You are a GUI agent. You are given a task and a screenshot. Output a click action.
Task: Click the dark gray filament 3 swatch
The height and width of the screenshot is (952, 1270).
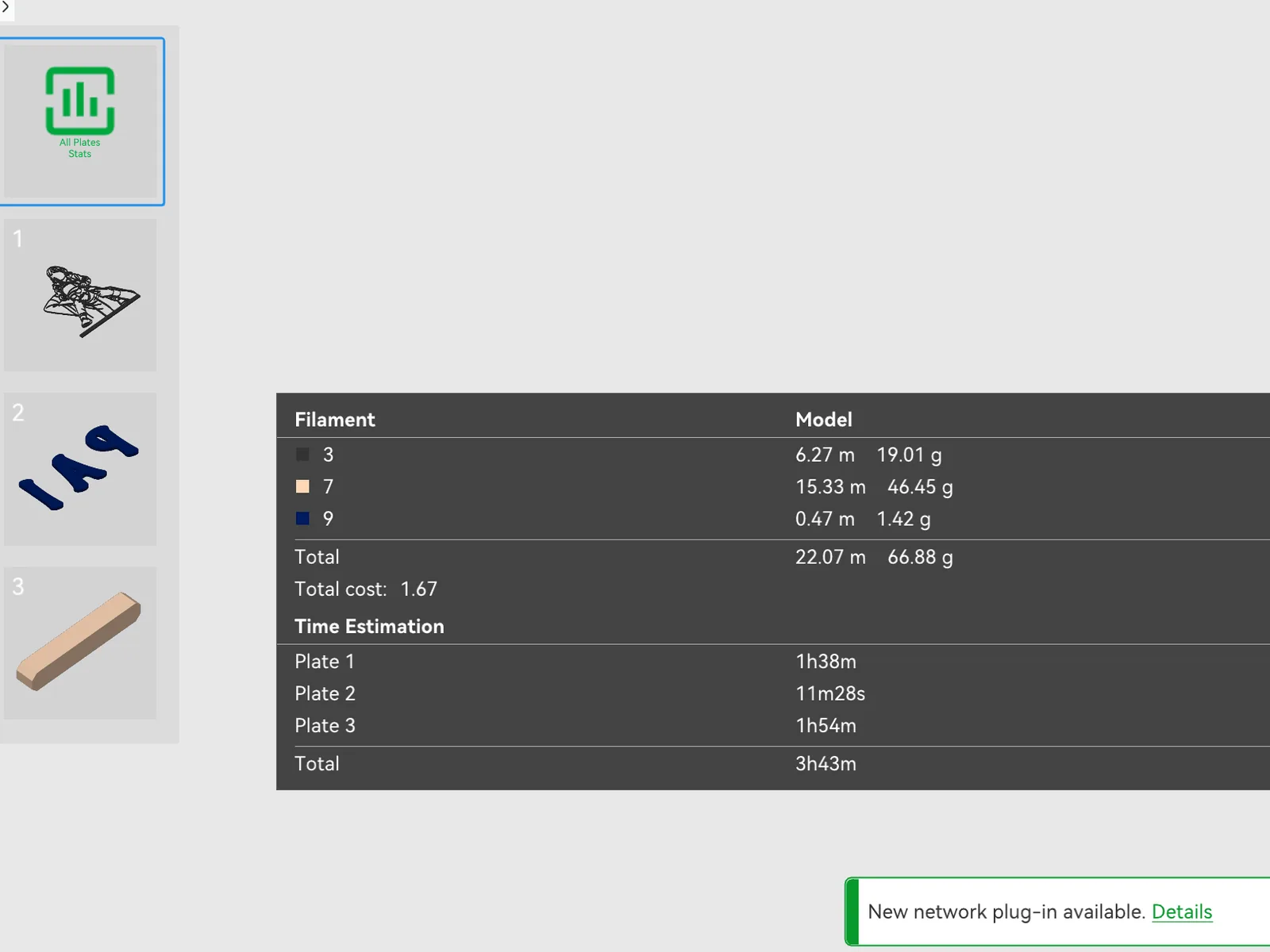click(302, 455)
